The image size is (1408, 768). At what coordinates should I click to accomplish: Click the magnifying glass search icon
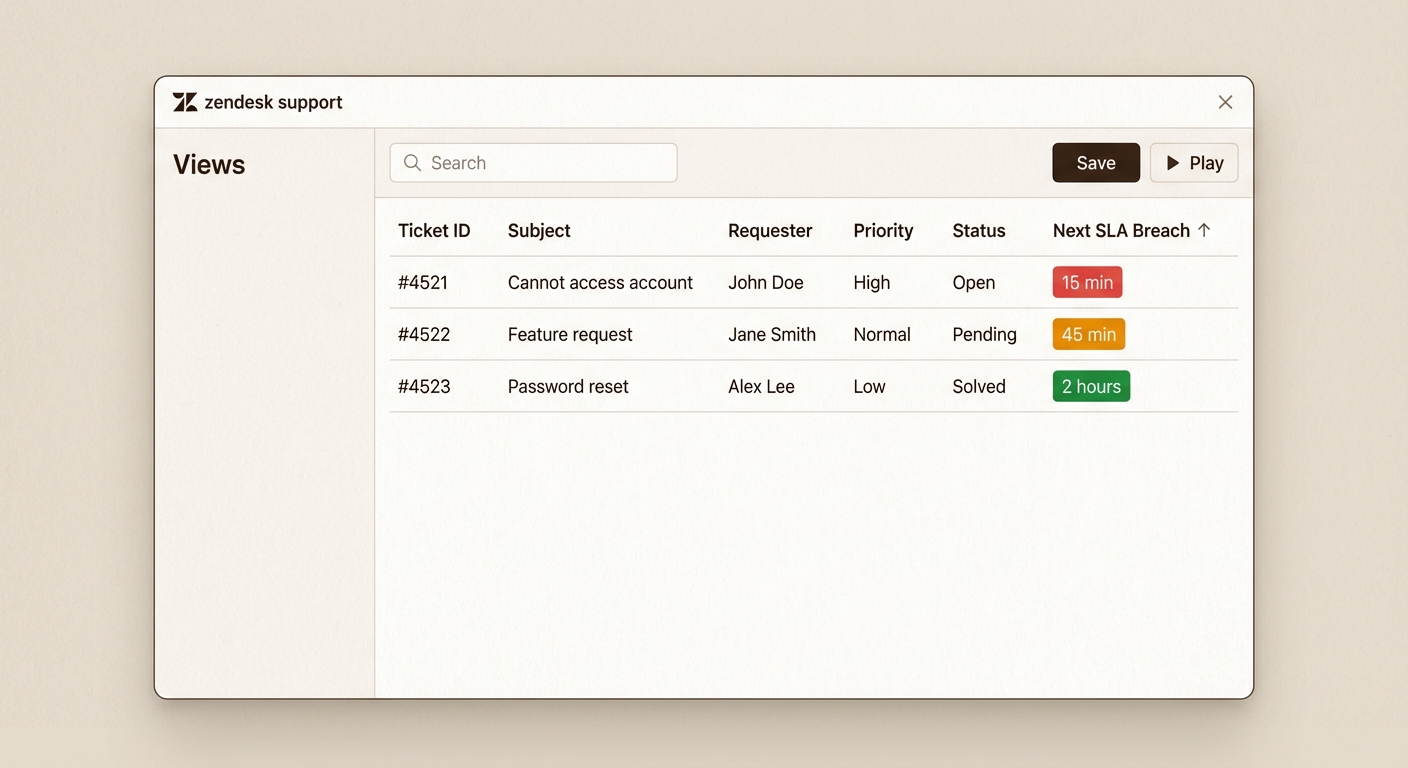pos(412,163)
